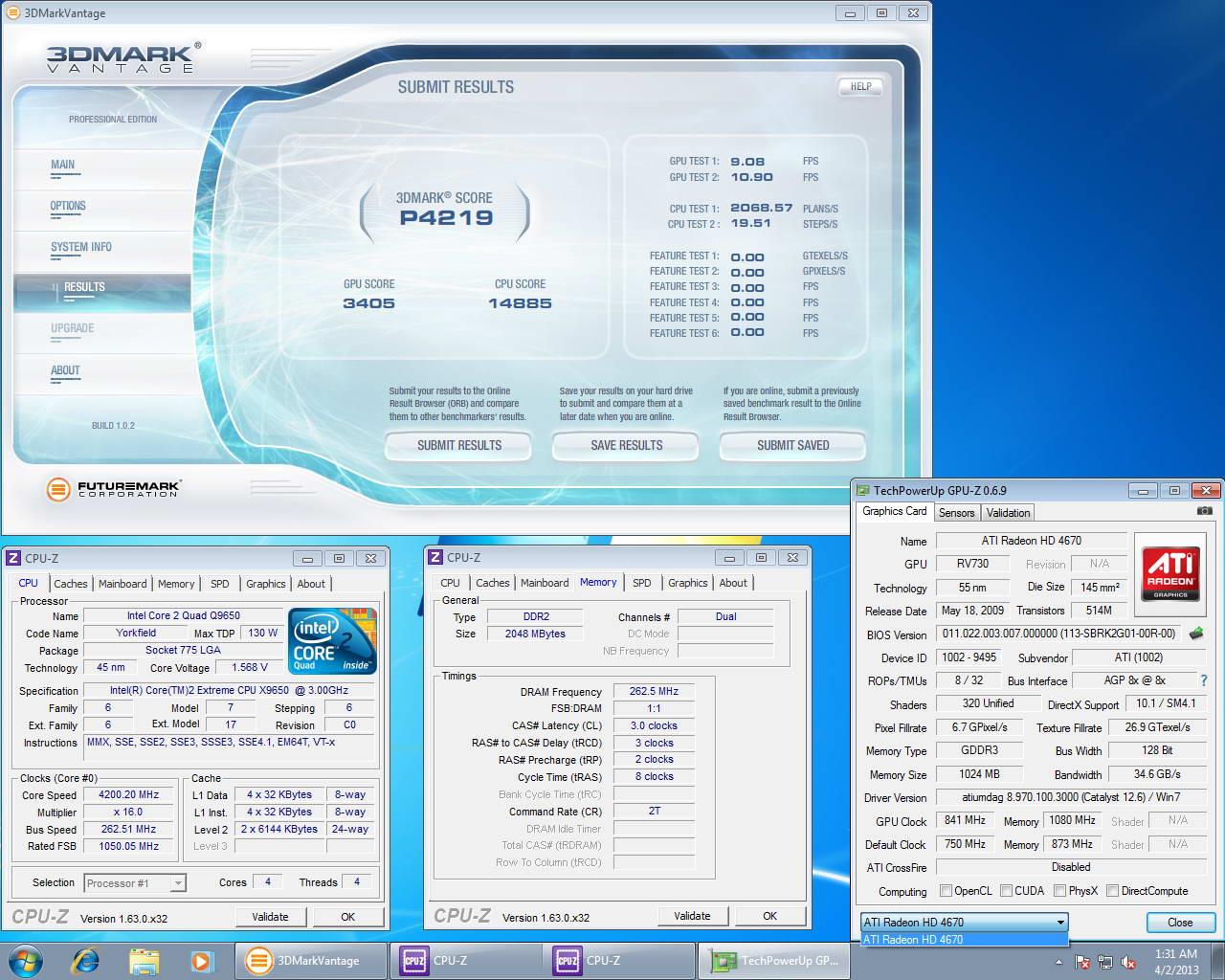Switch to second CPU-Z taskbar button

click(618, 961)
